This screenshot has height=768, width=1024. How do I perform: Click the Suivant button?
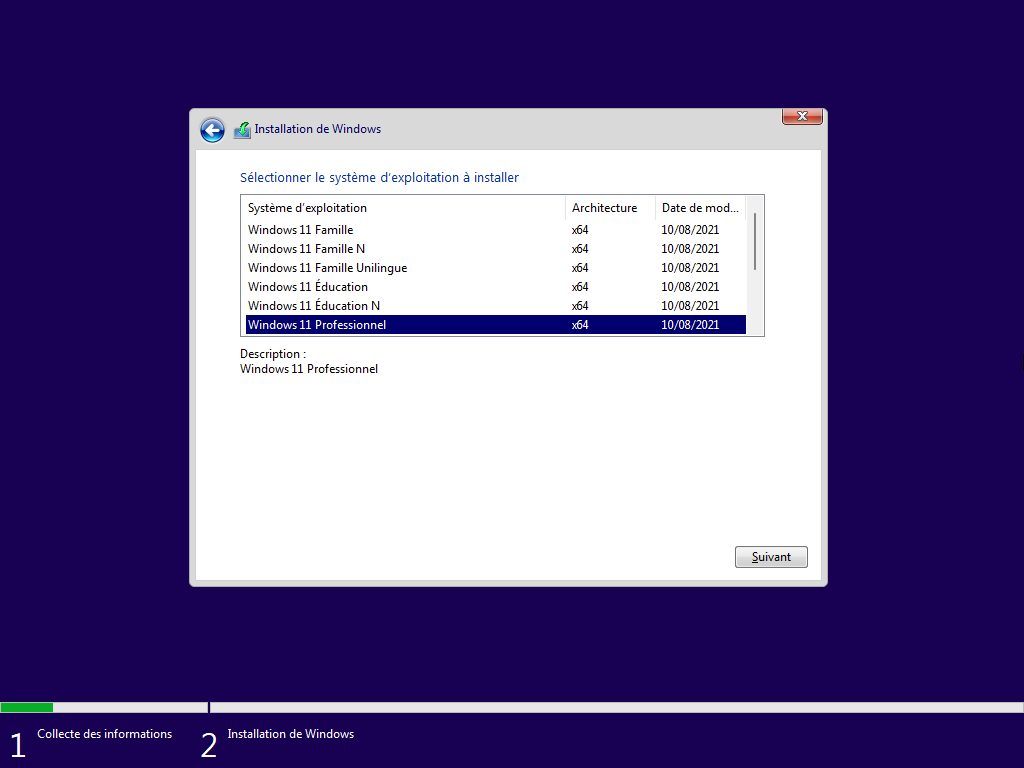[x=771, y=557]
